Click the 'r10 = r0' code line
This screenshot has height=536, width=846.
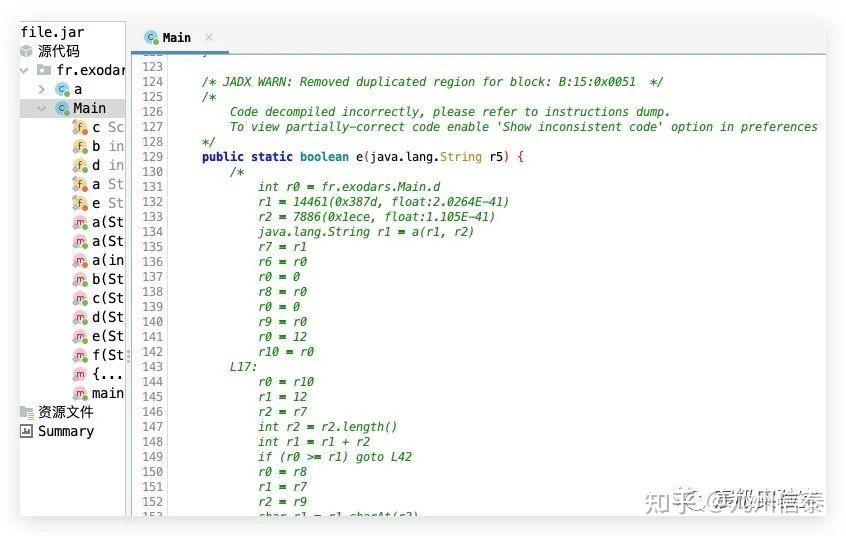pos(286,352)
